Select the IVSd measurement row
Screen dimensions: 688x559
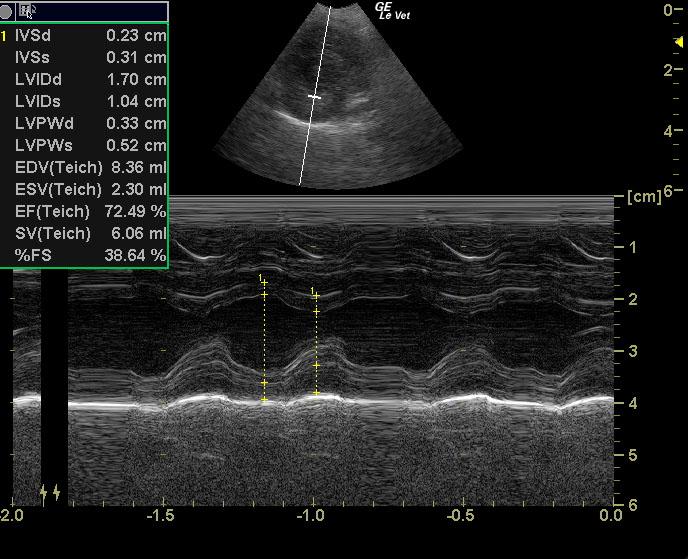90,35
